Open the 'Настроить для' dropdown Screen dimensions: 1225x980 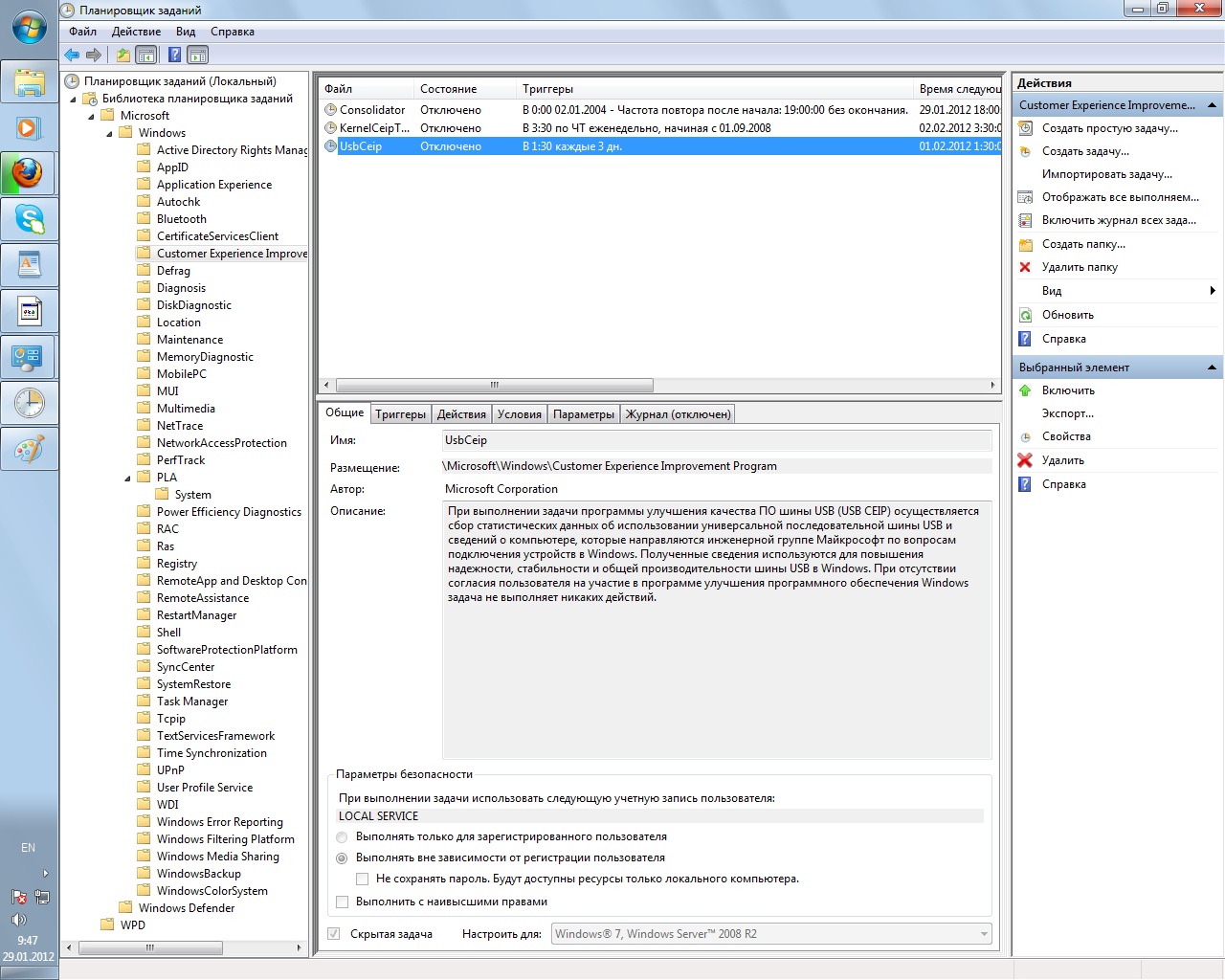[x=771, y=934]
